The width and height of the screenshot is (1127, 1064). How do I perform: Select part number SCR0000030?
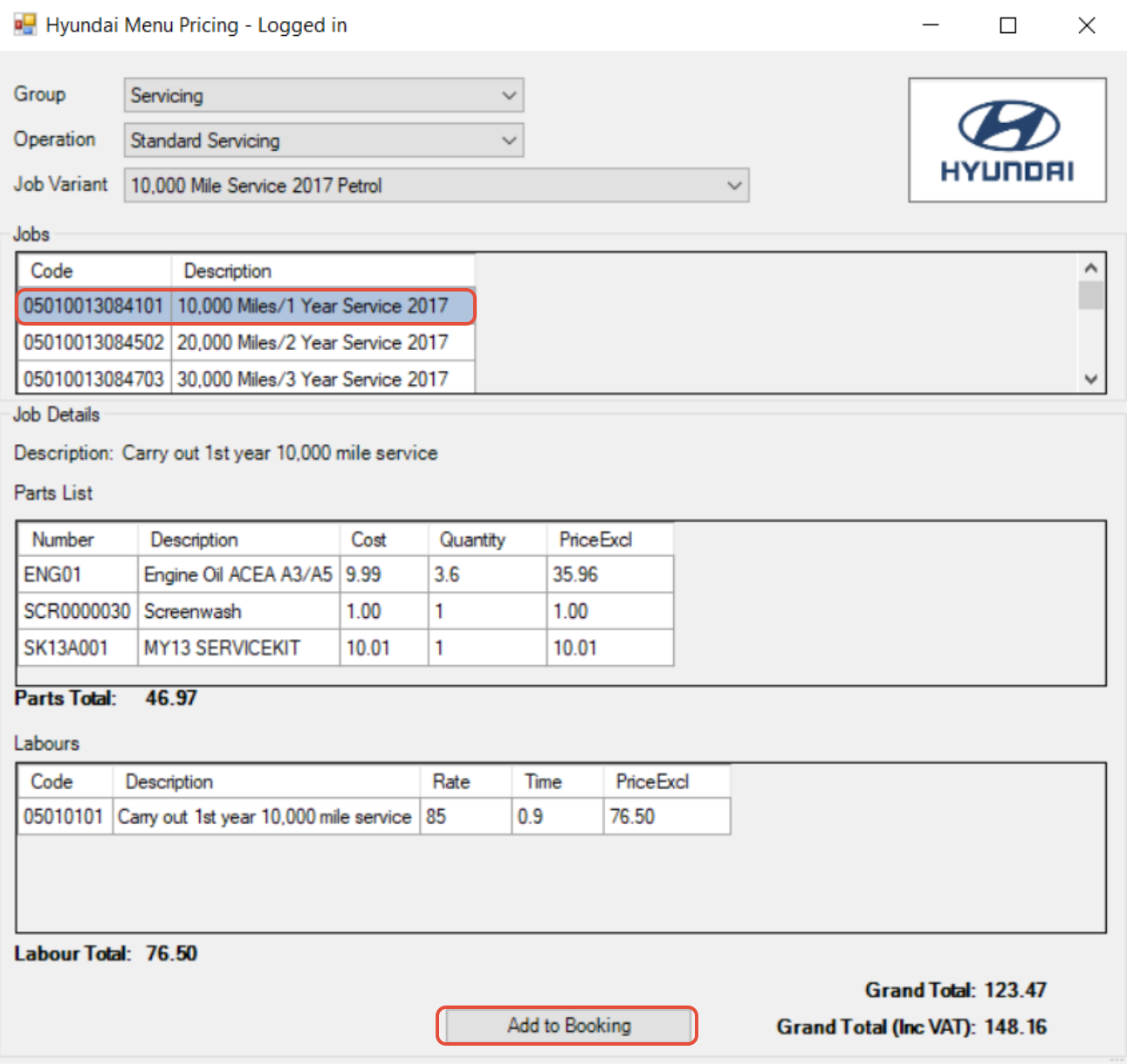click(78, 612)
